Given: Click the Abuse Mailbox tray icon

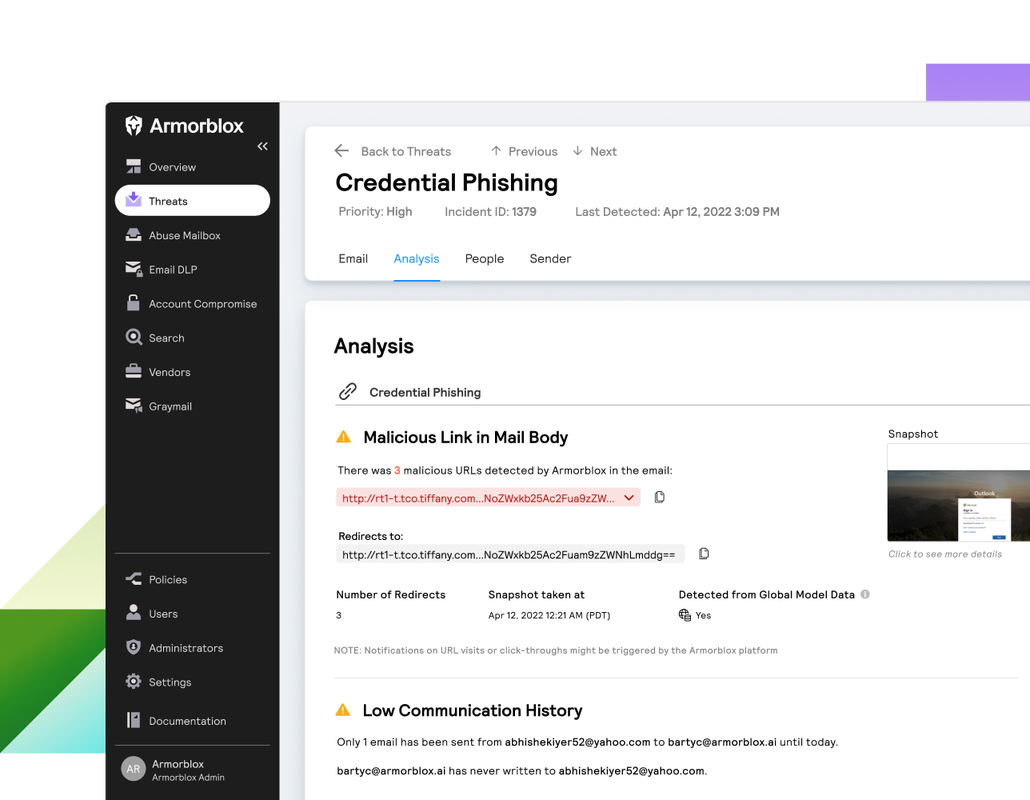Looking at the screenshot, I should pyautogui.click(x=133, y=234).
